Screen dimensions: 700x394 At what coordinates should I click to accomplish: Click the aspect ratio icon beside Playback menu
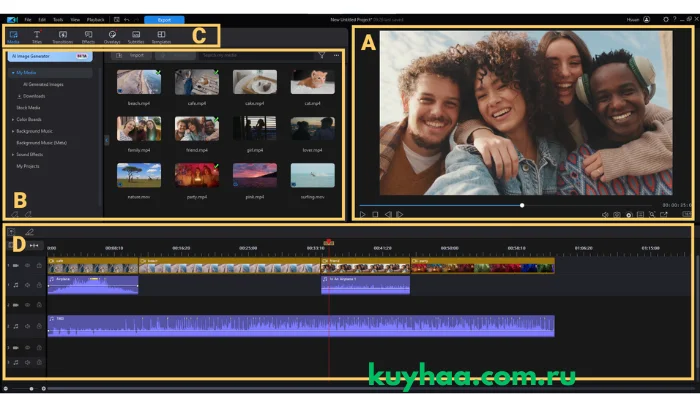[x=117, y=20]
